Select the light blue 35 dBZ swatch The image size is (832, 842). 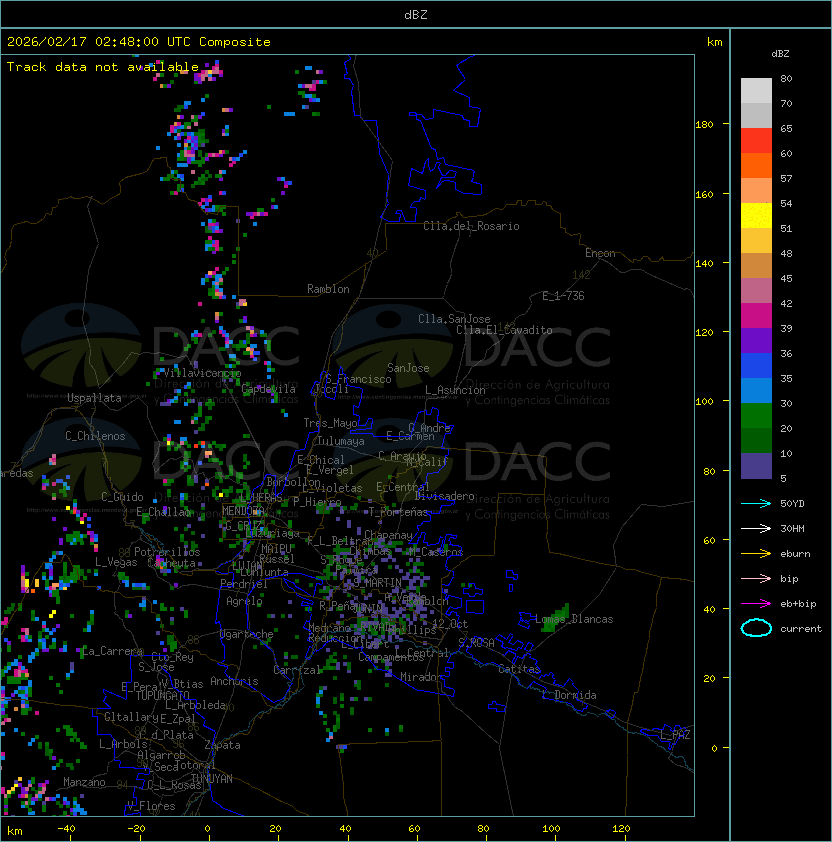pyautogui.click(x=756, y=390)
